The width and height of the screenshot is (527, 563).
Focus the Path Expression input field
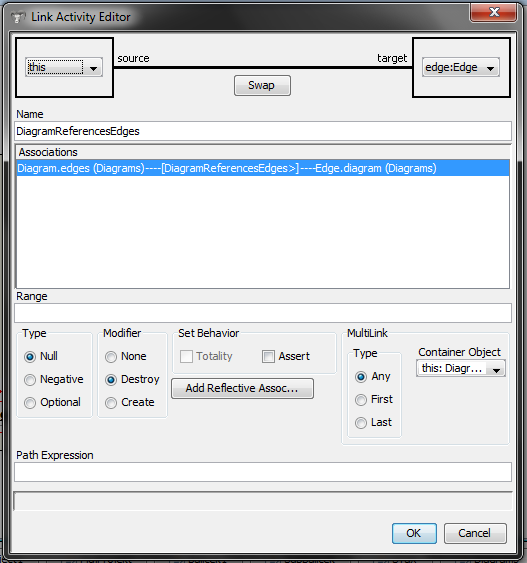coord(263,472)
